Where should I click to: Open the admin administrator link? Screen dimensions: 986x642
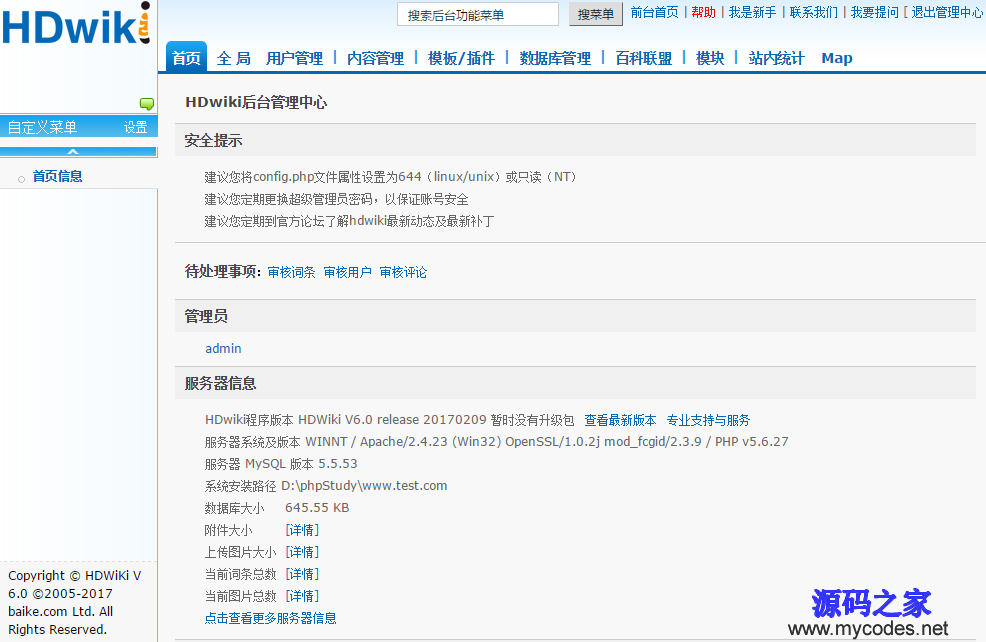click(223, 348)
